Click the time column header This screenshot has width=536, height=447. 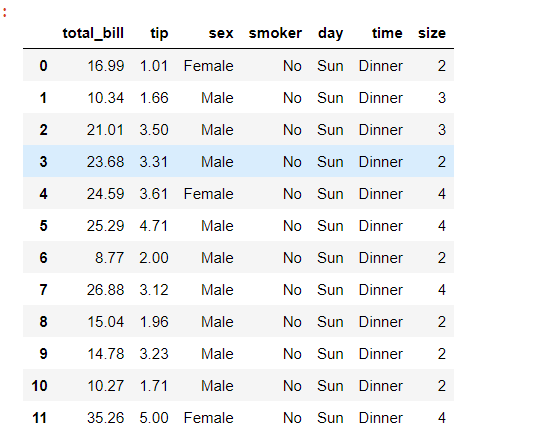(x=387, y=33)
